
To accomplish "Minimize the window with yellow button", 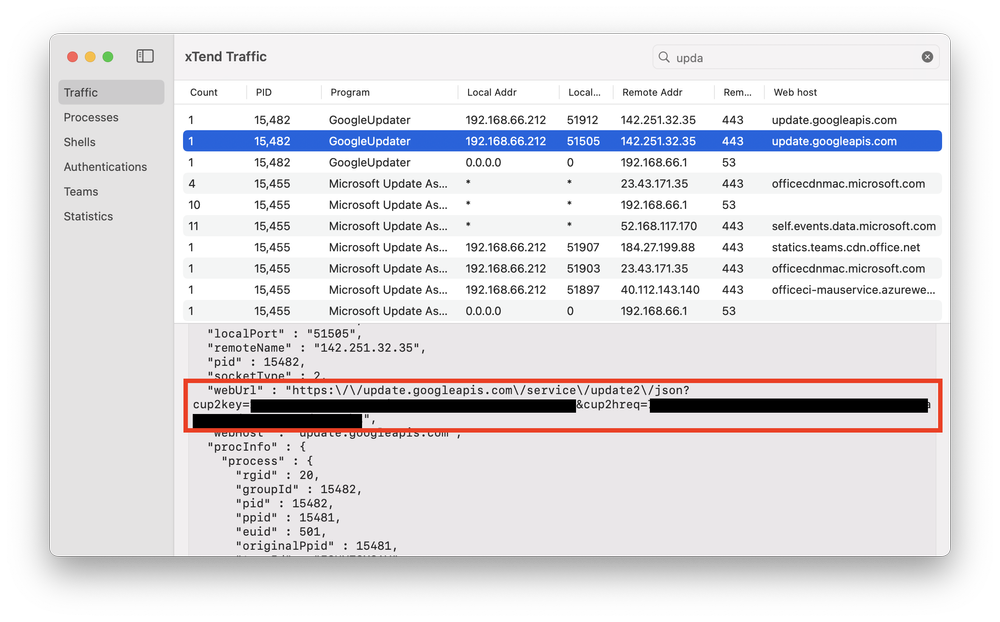I will click(x=91, y=57).
